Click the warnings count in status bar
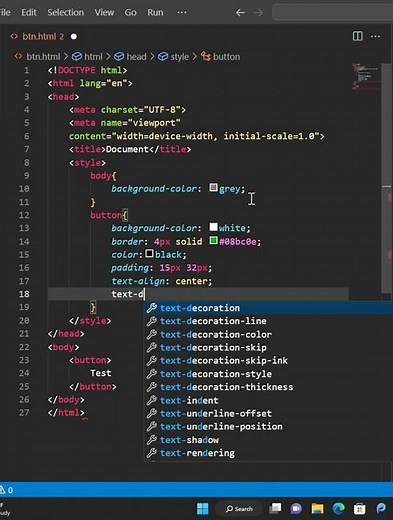 (x=7, y=490)
